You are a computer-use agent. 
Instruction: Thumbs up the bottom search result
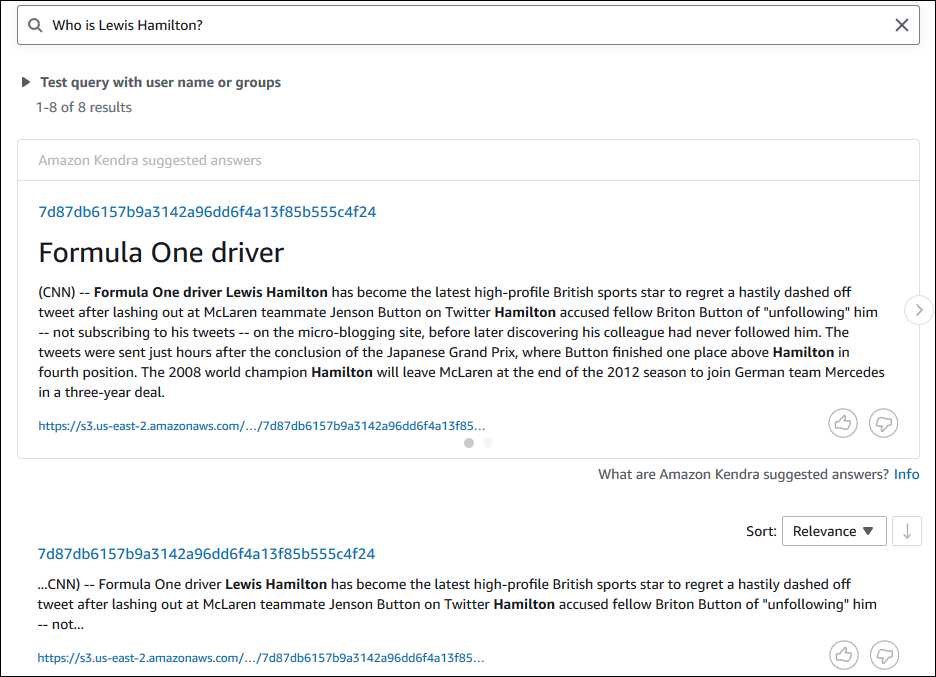843,655
